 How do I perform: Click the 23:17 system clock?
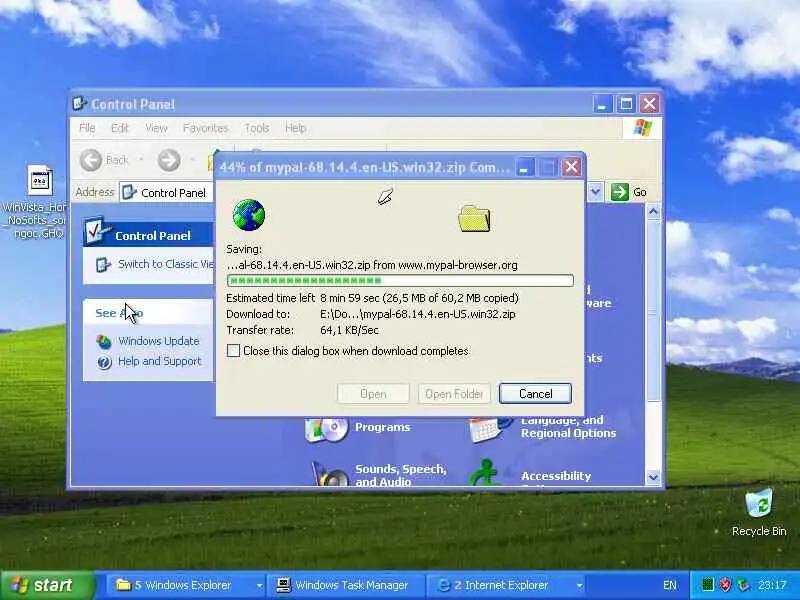[x=772, y=585]
